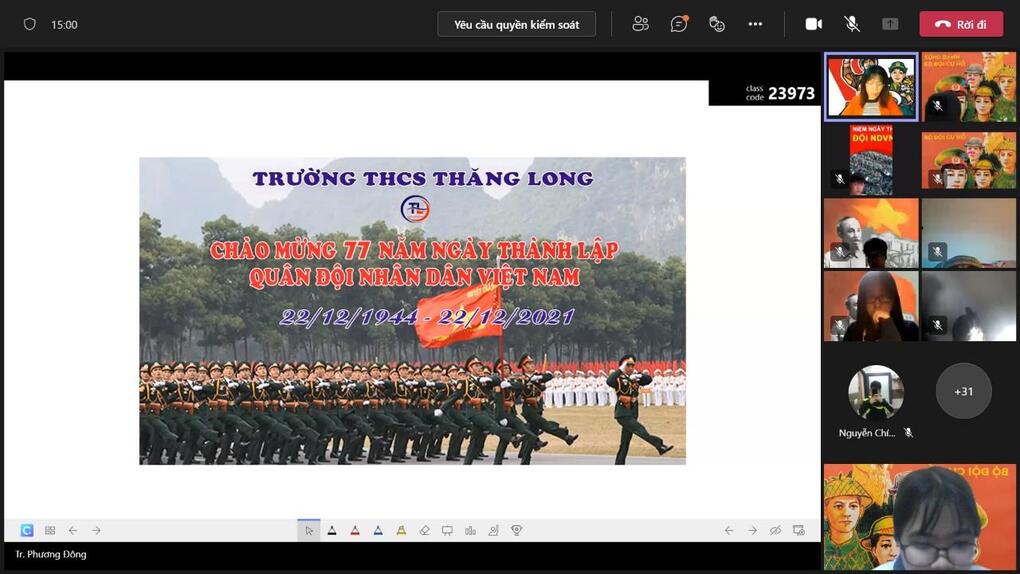Select the blue pen tool
Image resolution: width=1020 pixels, height=574 pixels.
pos(378,530)
